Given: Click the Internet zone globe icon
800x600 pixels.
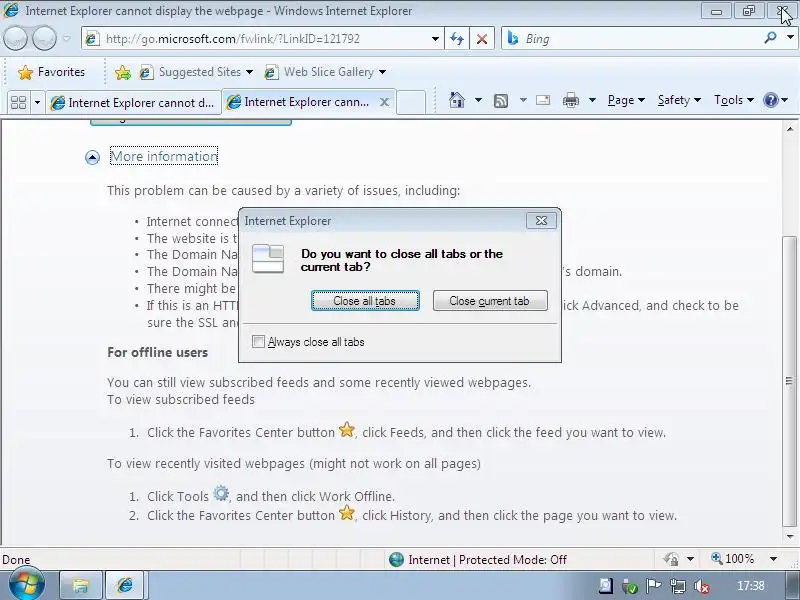Looking at the screenshot, I should (x=396, y=560).
